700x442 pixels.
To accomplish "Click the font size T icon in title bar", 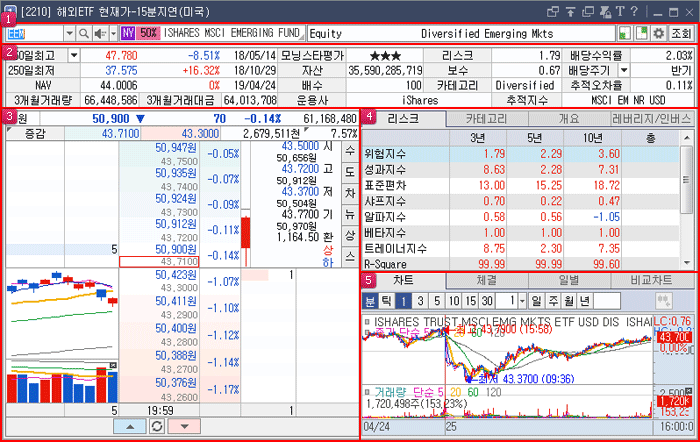I will point(620,12).
